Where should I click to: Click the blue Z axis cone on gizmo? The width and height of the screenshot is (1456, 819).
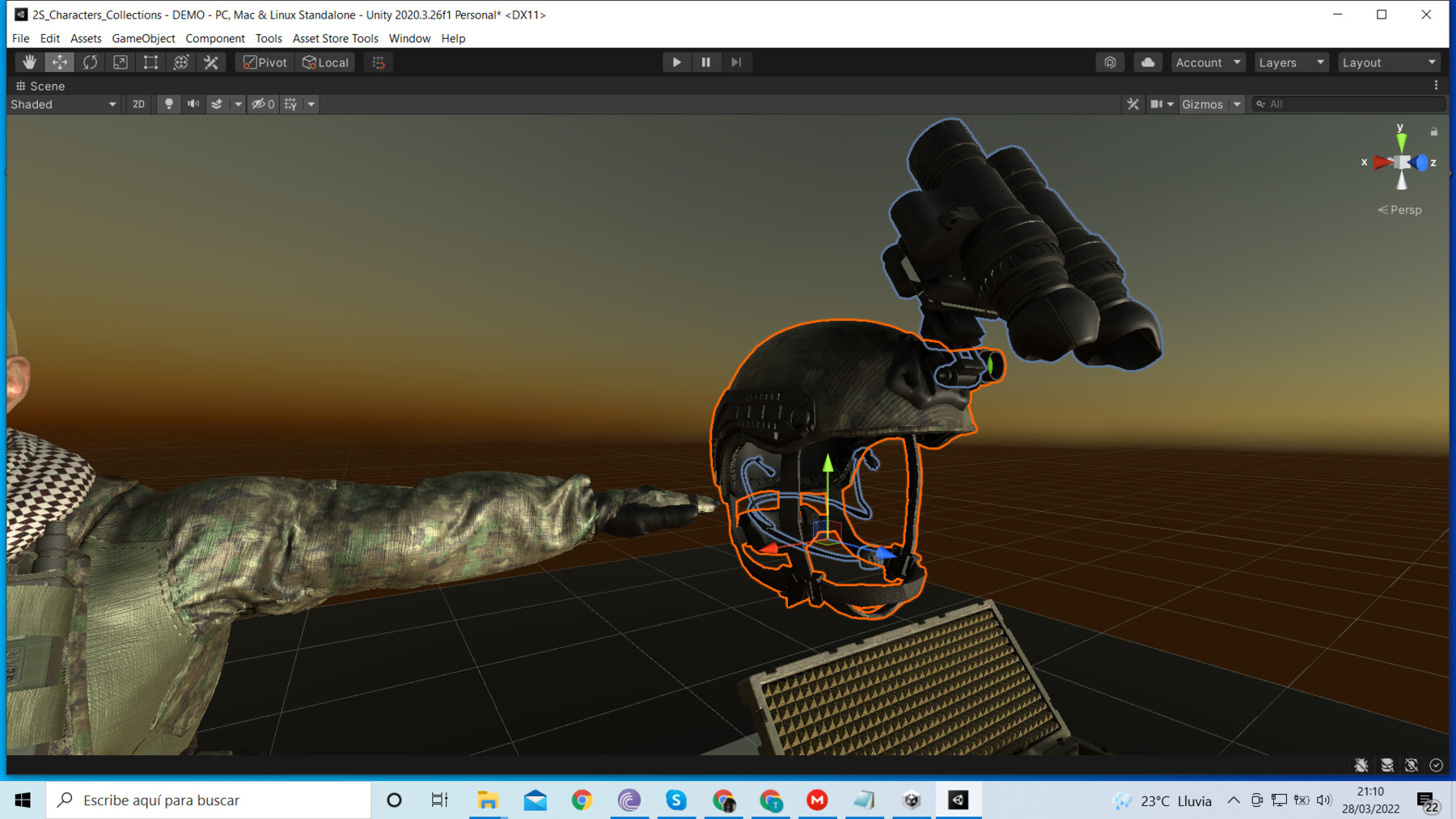(1421, 163)
